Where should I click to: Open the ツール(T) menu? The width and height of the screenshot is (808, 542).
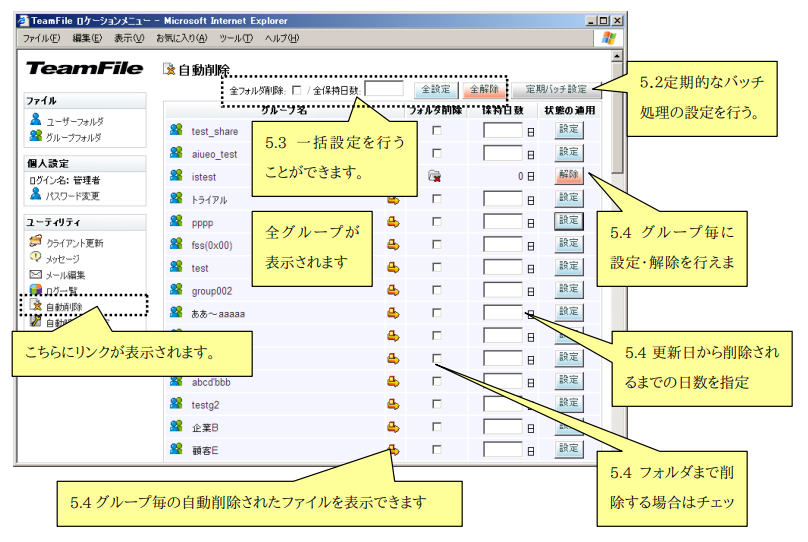pos(235,38)
